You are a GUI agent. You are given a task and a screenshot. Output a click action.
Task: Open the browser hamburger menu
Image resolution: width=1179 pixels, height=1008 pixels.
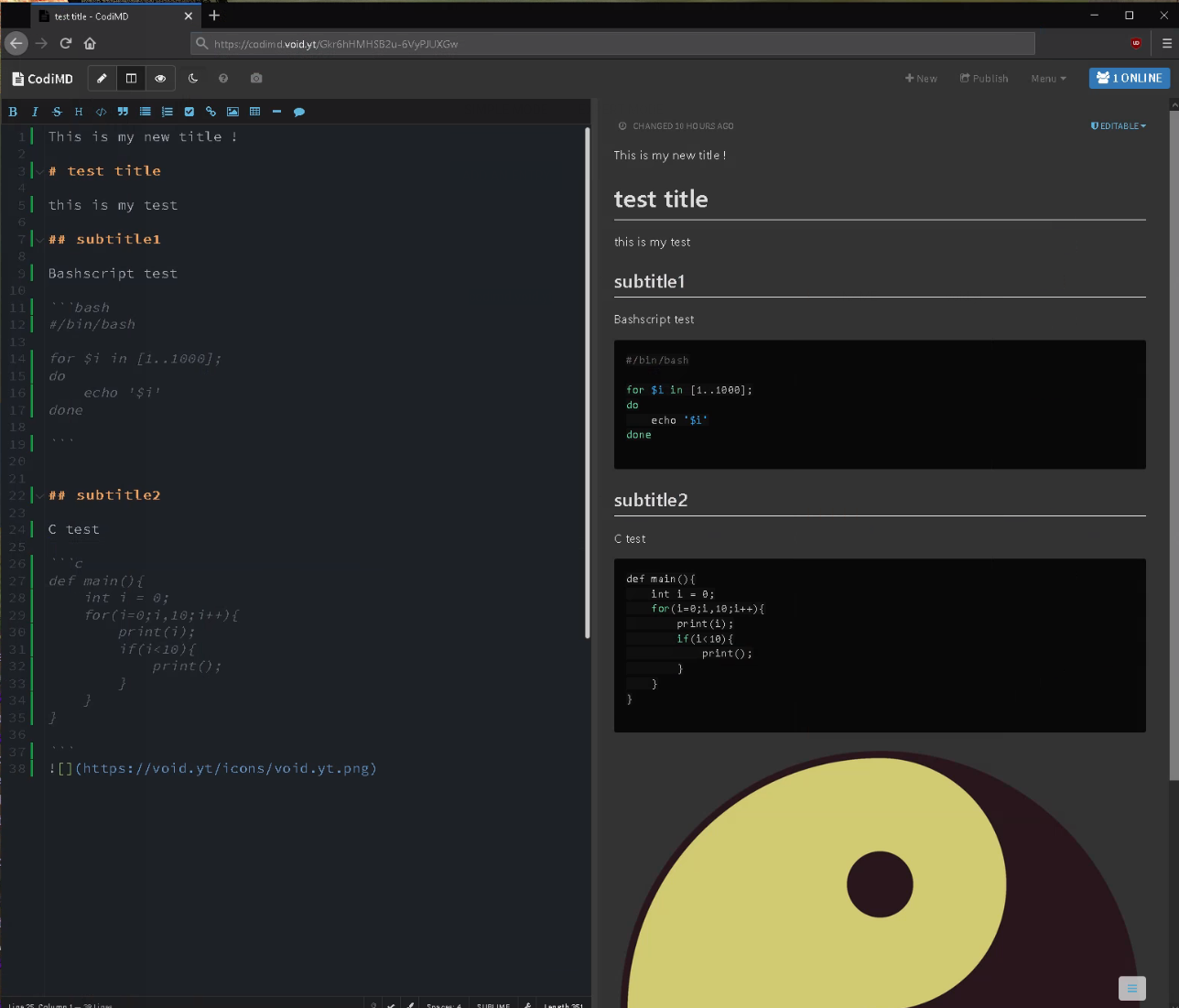click(1166, 43)
